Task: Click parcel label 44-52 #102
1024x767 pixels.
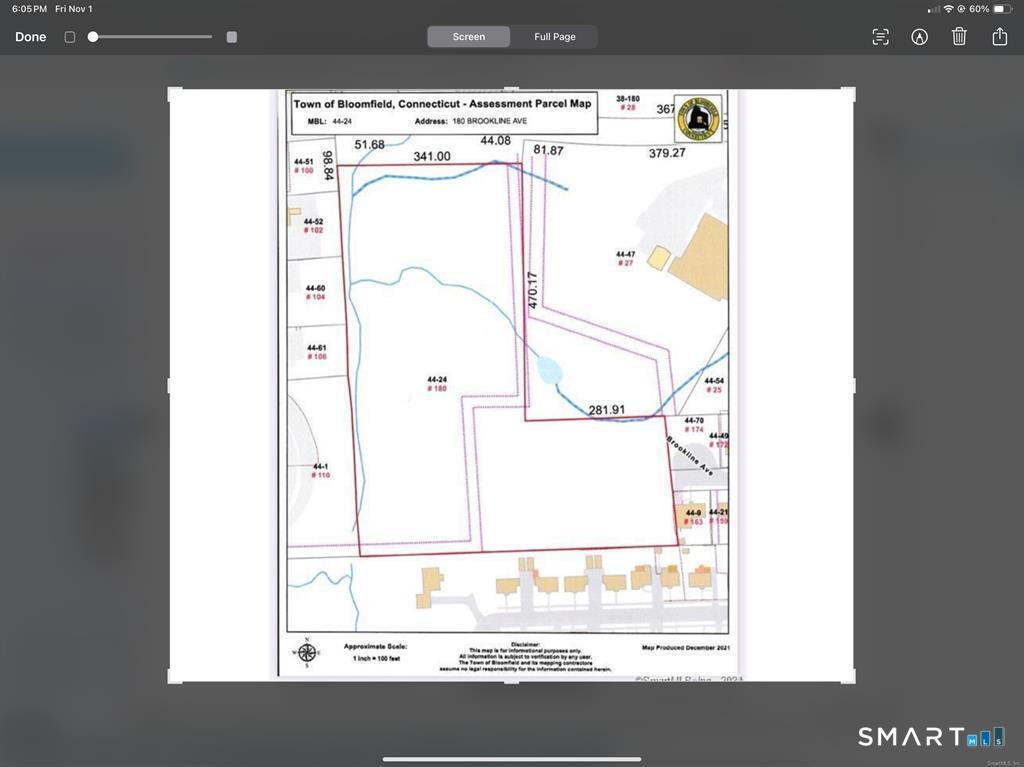Action: tap(313, 225)
